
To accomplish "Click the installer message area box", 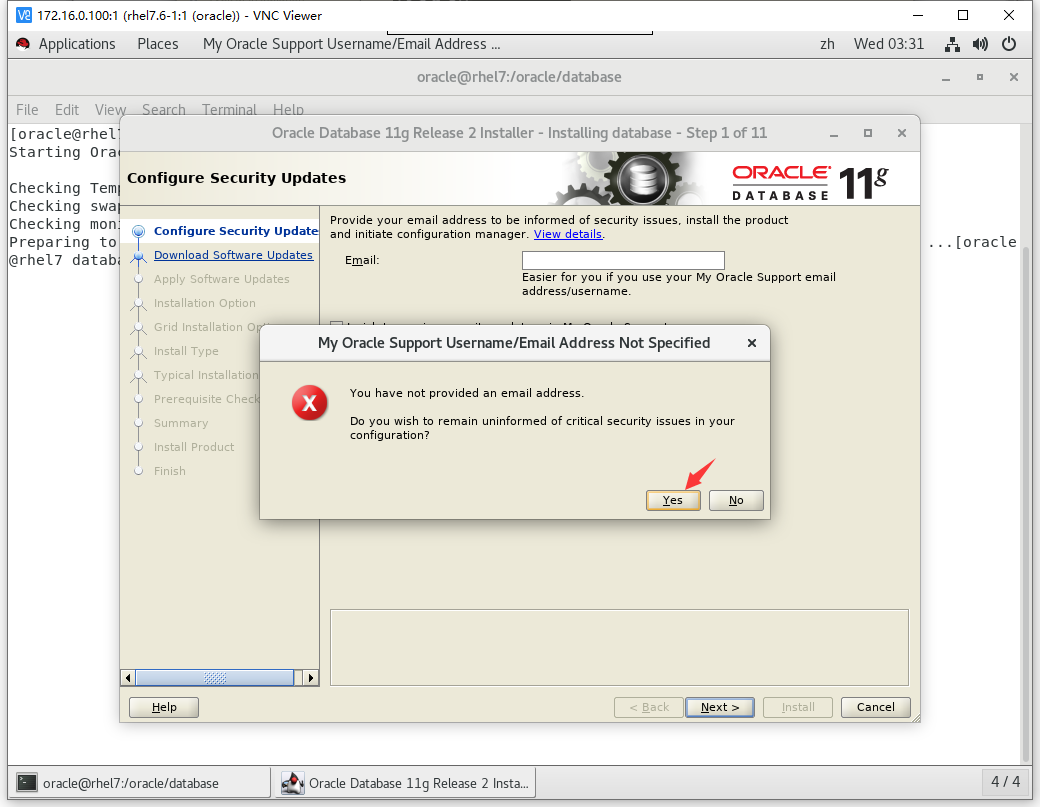I will [x=619, y=647].
